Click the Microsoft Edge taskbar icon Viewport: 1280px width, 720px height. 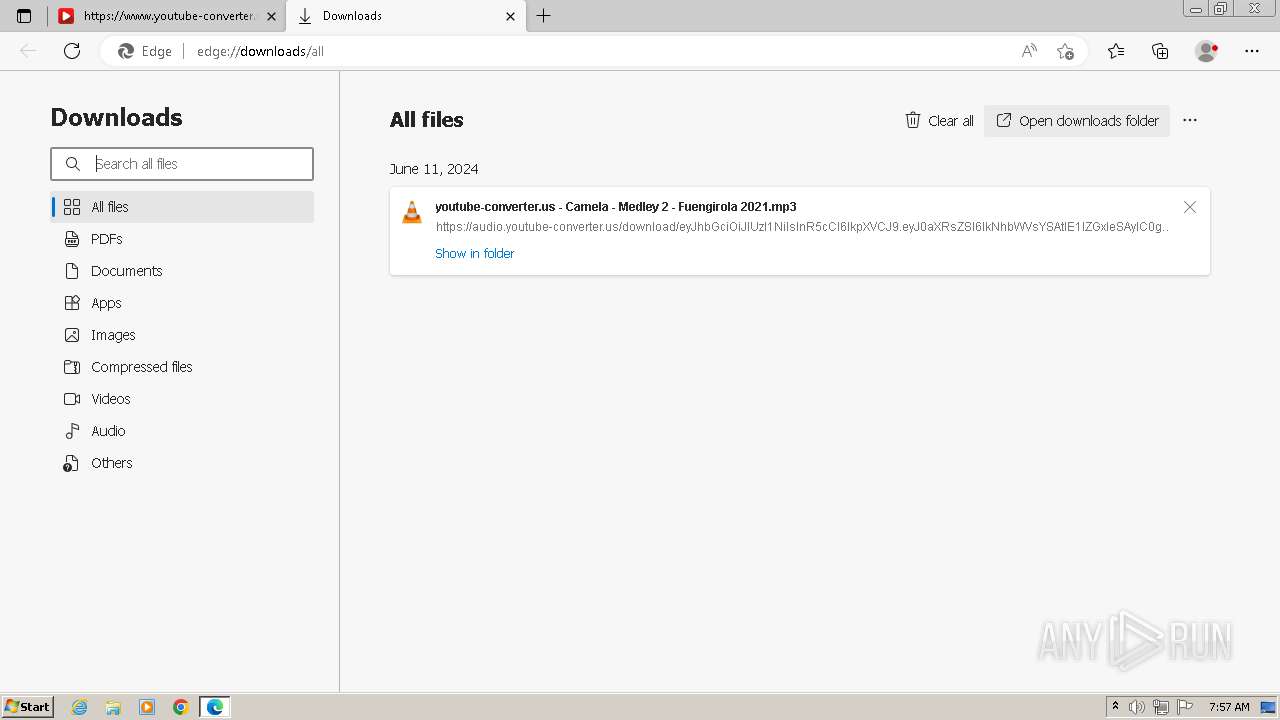(x=215, y=707)
